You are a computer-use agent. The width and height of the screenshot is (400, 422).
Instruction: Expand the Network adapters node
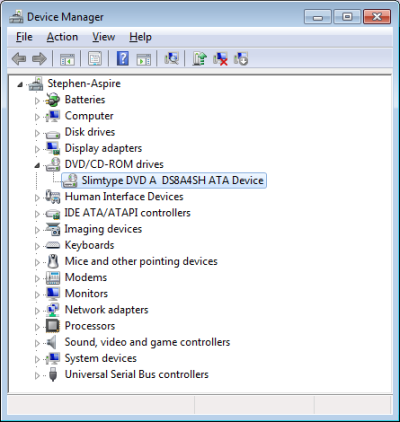click(x=37, y=311)
